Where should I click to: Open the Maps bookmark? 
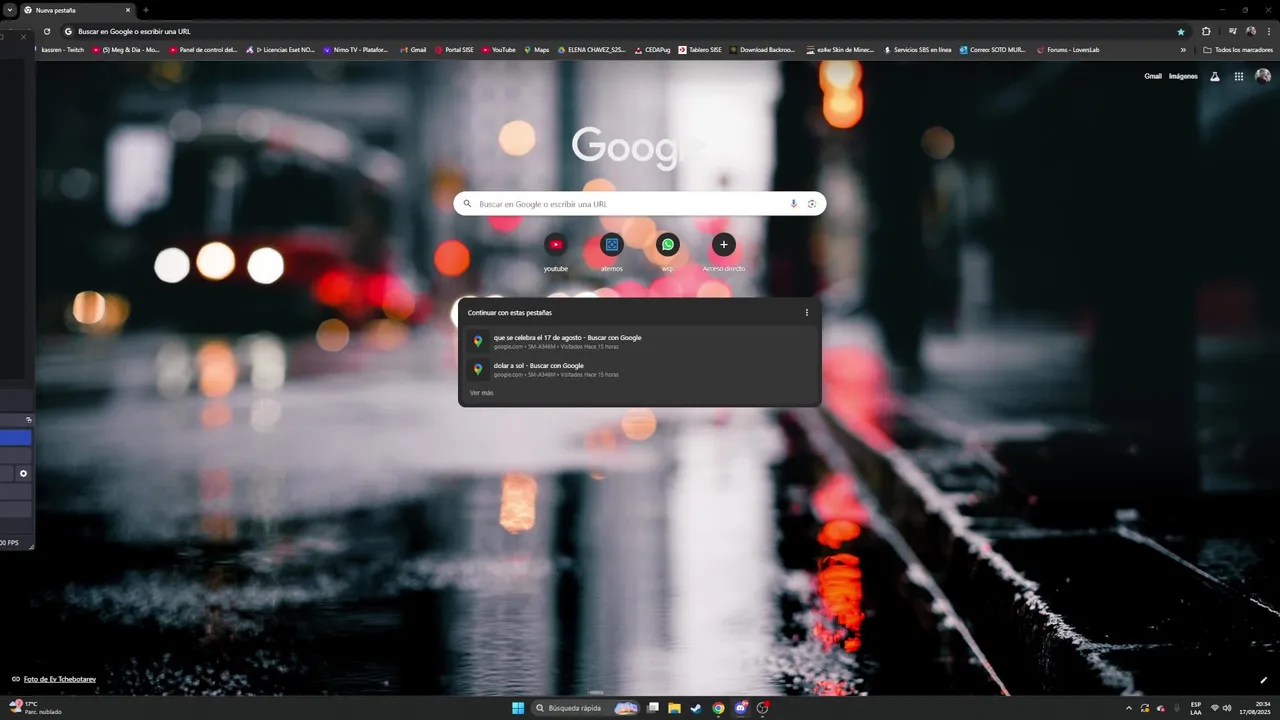tap(536, 50)
